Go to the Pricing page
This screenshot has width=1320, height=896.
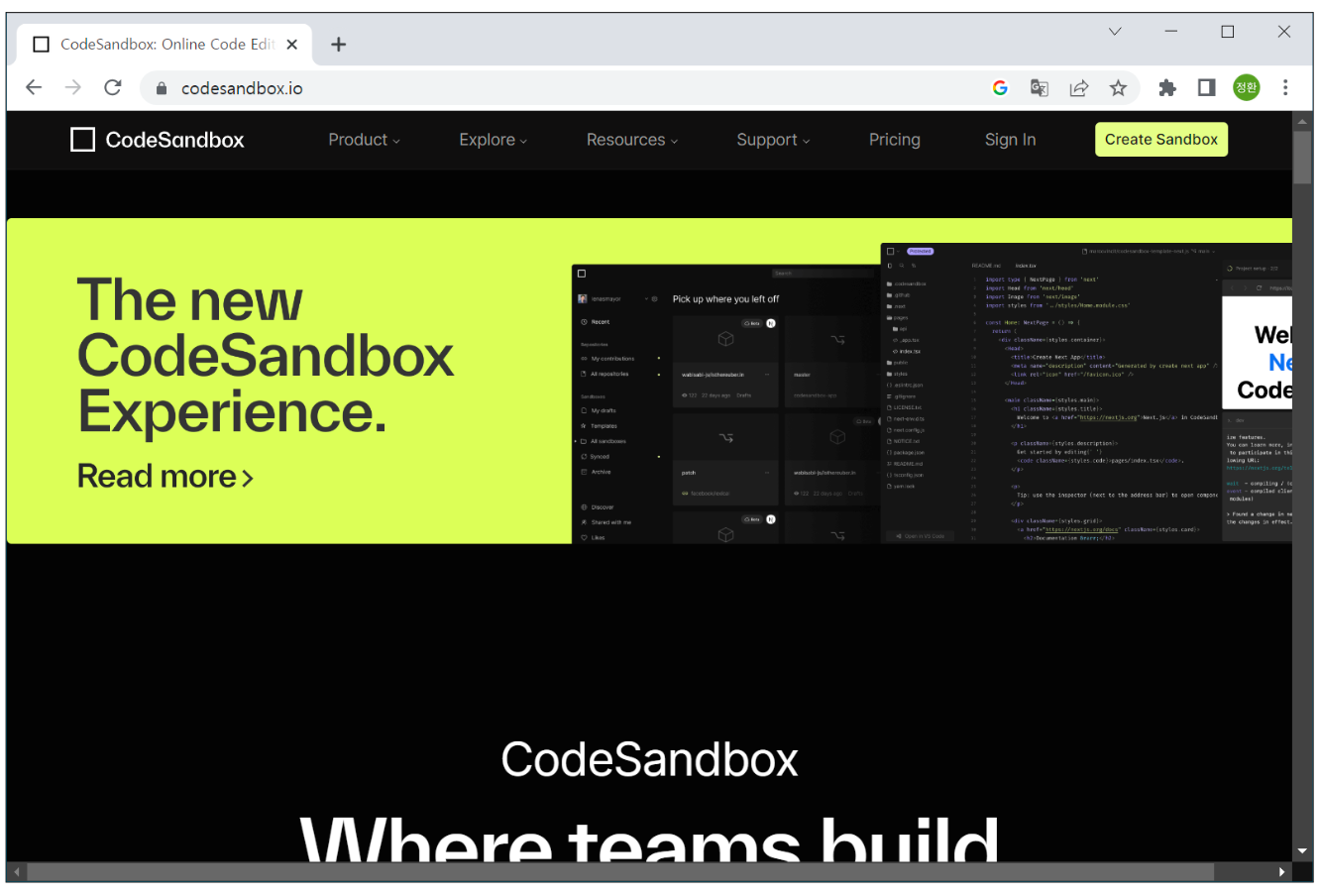pos(895,141)
